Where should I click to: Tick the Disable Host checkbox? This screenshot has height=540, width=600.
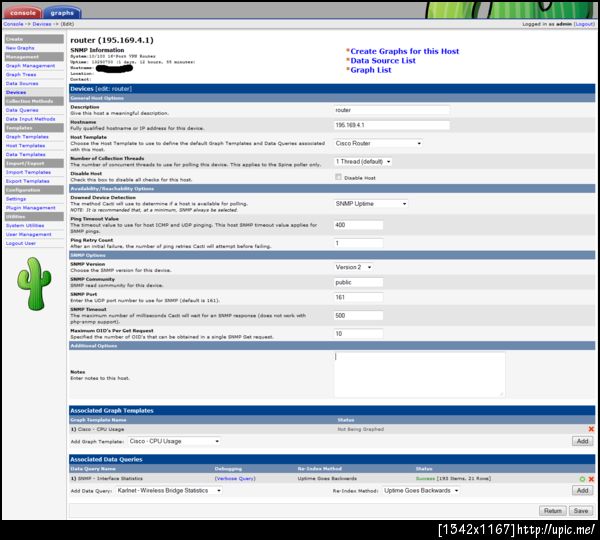pos(338,177)
